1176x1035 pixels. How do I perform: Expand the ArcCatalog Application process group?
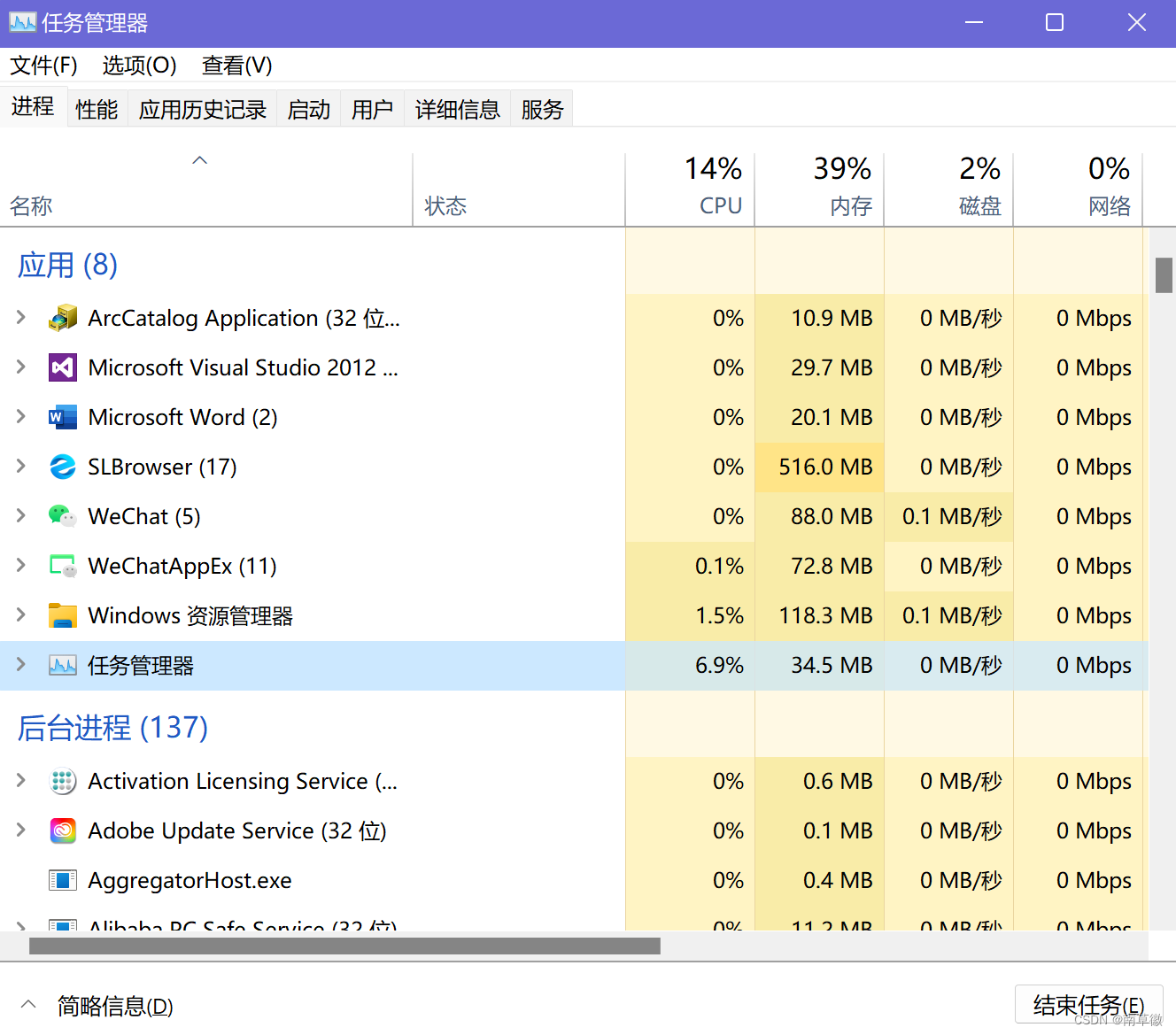[21, 317]
